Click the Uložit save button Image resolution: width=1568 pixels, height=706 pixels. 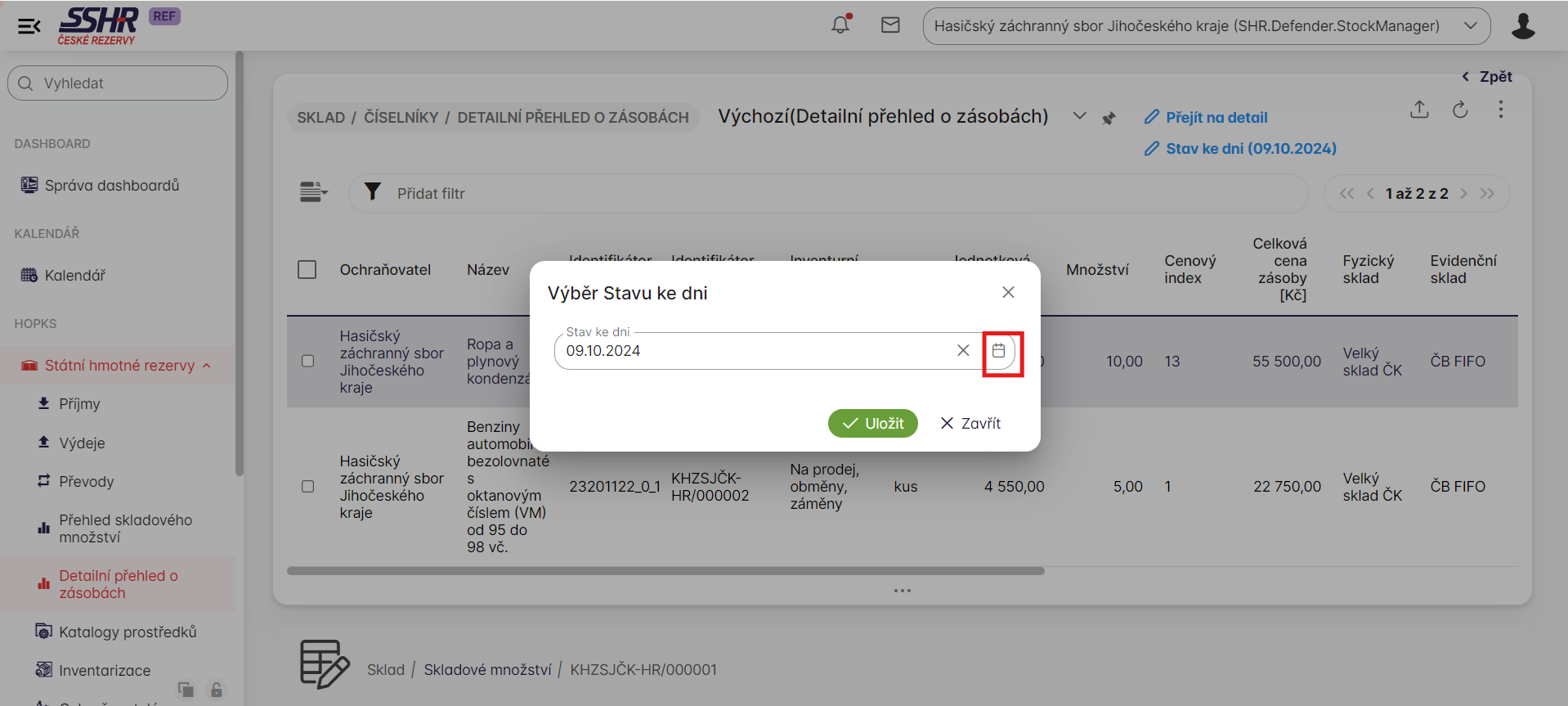click(x=872, y=424)
